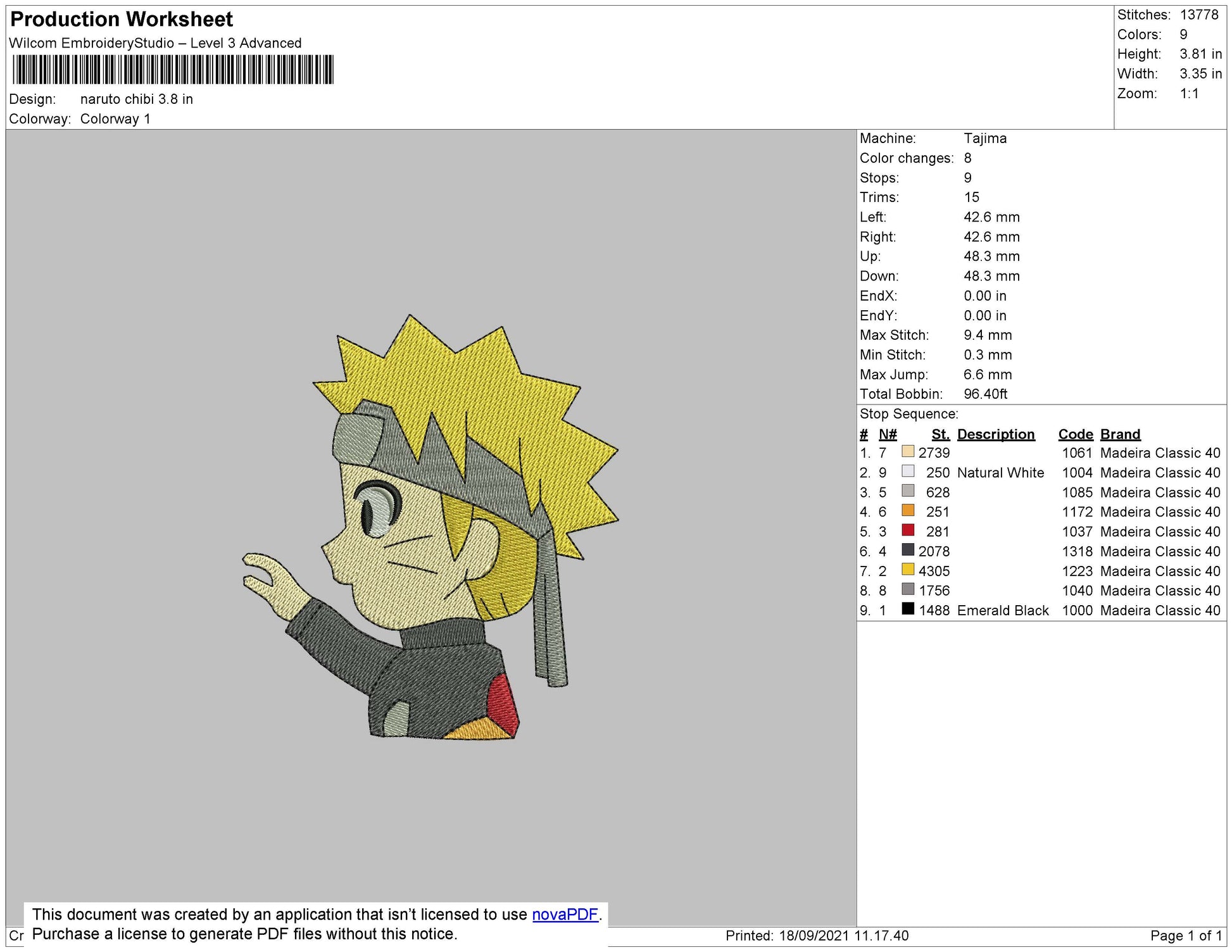Select the Colorway 1 label
The width and height of the screenshot is (1232, 952).
pos(116,117)
